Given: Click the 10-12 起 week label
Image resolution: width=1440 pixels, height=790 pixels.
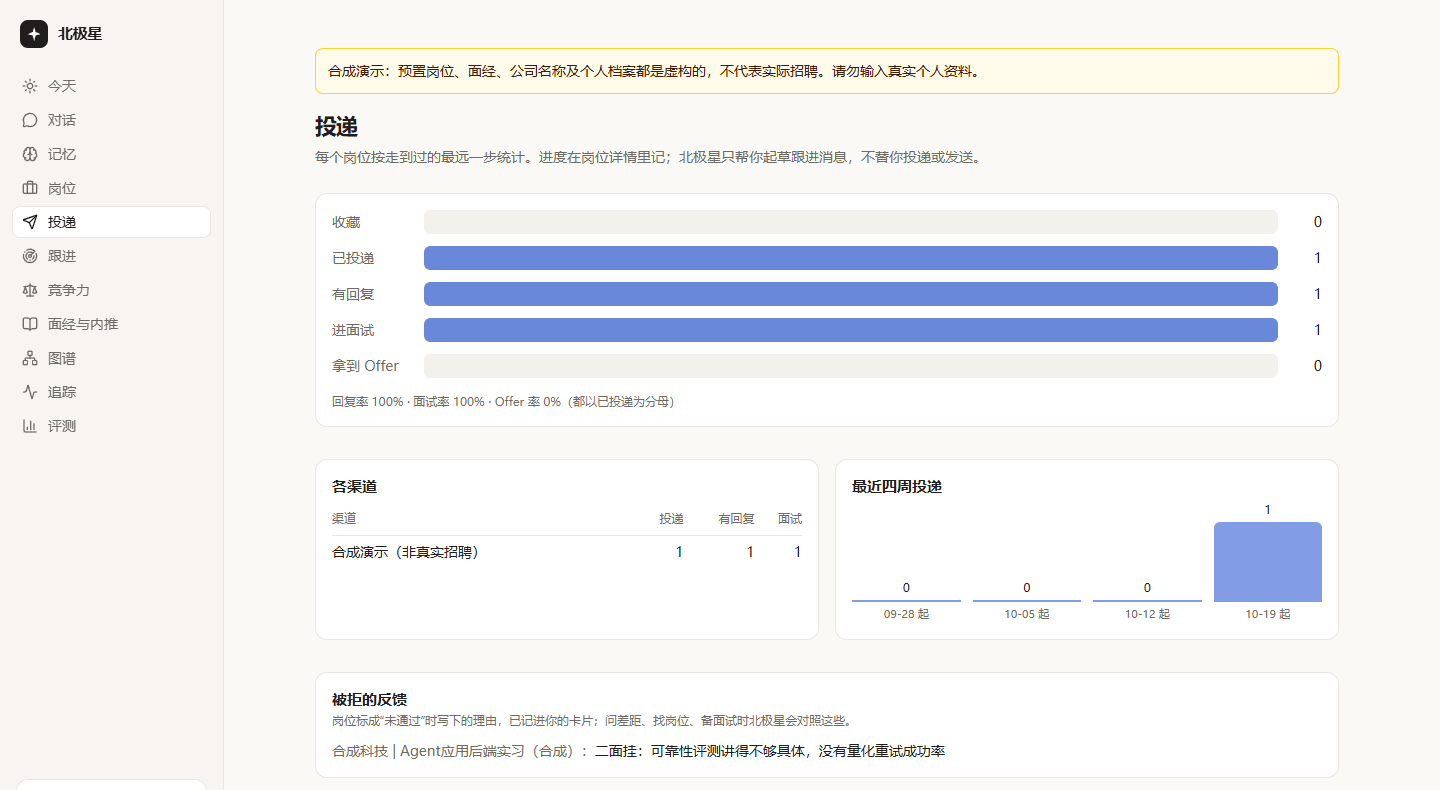Looking at the screenshot, I should (x=1147, y=614).
